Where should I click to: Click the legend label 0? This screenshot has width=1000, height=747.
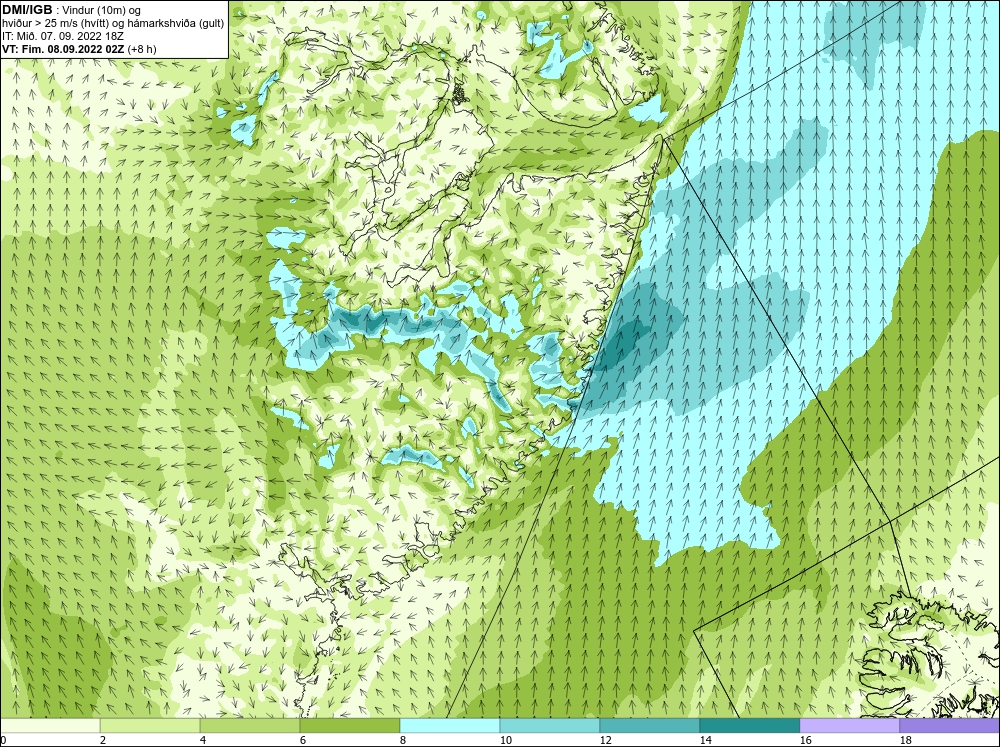click(4, 740)
